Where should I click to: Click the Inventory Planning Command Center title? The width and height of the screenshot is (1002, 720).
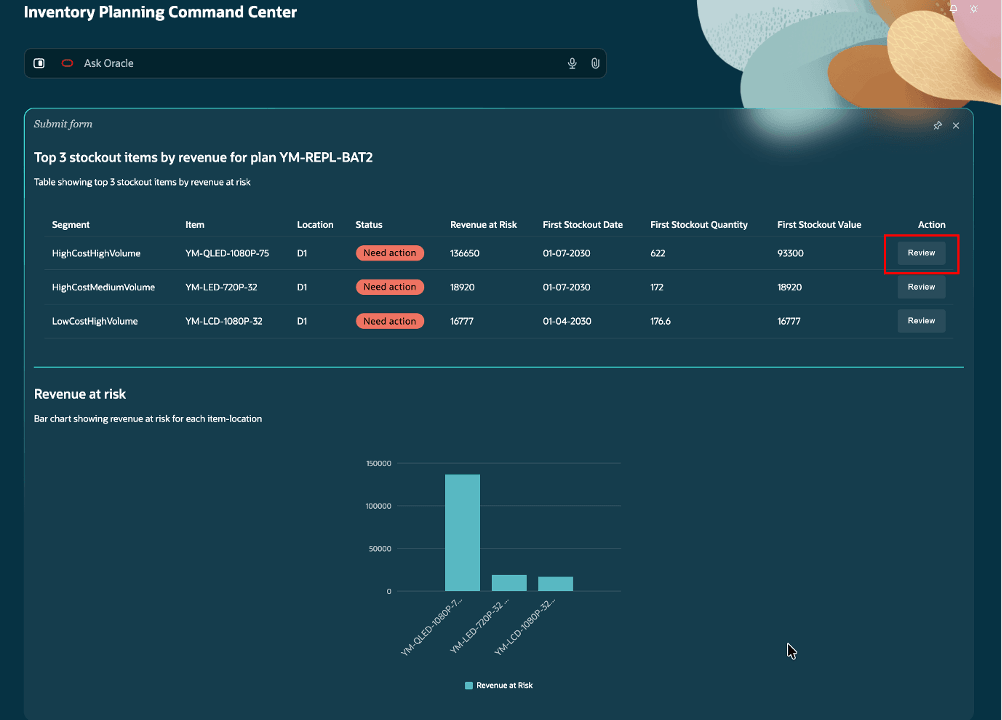(x=160, y=12)
